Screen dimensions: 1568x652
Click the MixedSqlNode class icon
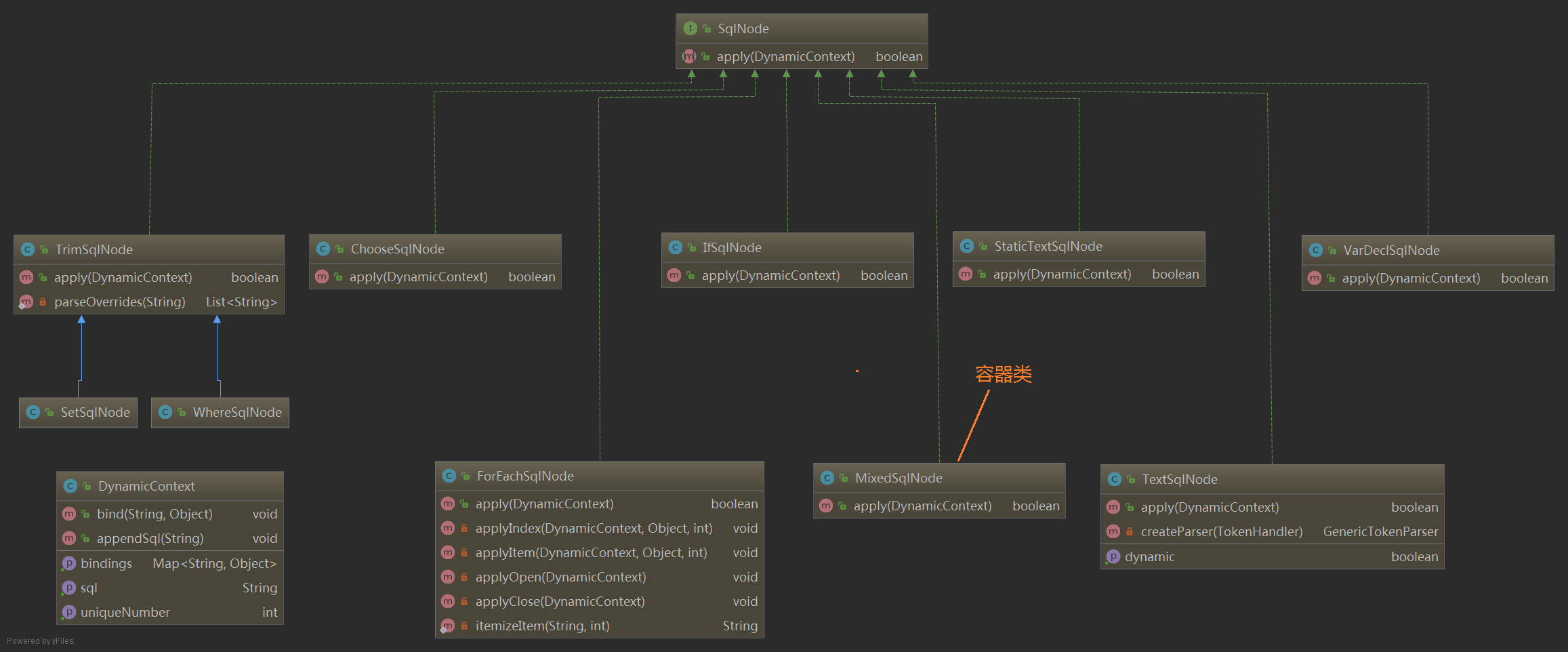[x=827, y=478]
